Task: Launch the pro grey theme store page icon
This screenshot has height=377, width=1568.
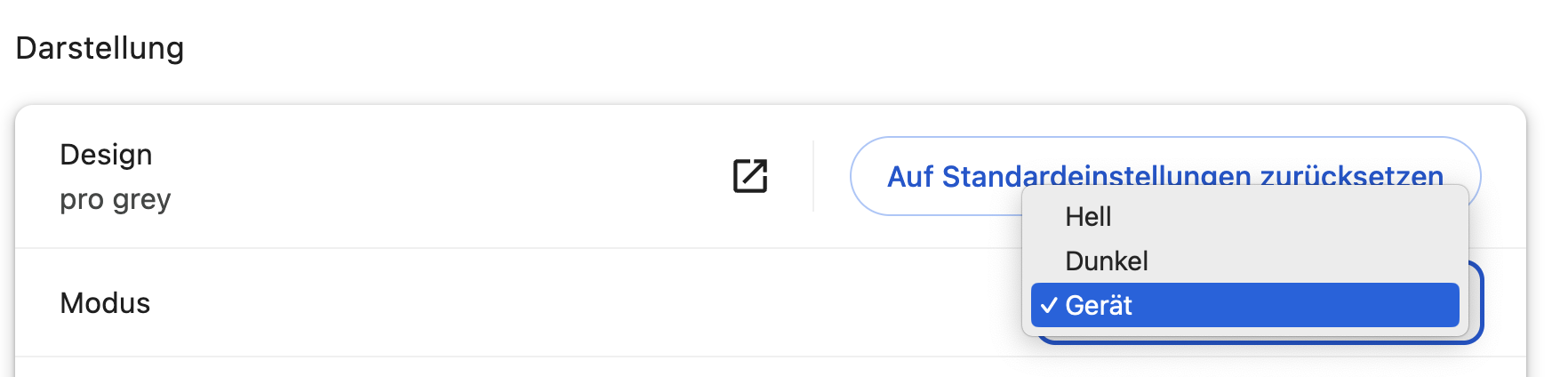Action: tap(750, 176)
